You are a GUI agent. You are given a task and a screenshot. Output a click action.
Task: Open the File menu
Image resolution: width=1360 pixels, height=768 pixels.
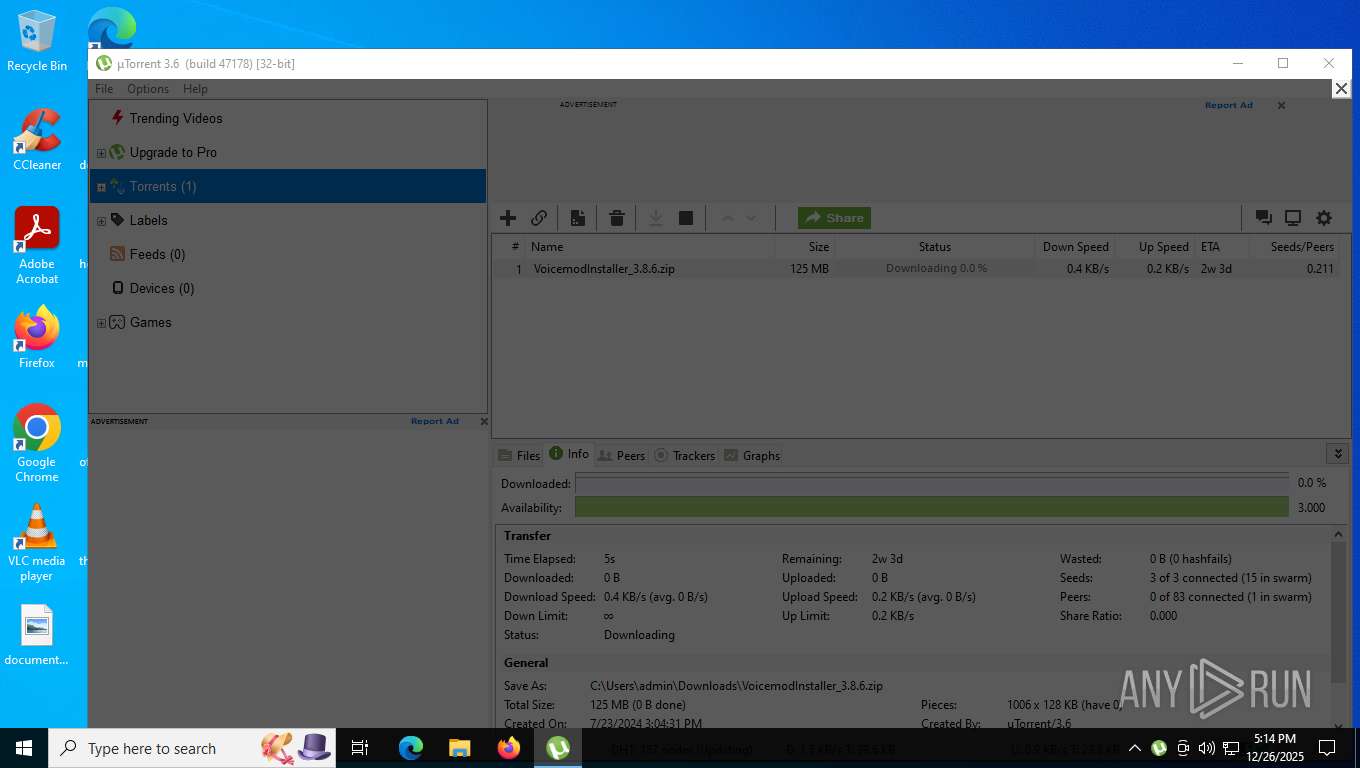[104, 89]
